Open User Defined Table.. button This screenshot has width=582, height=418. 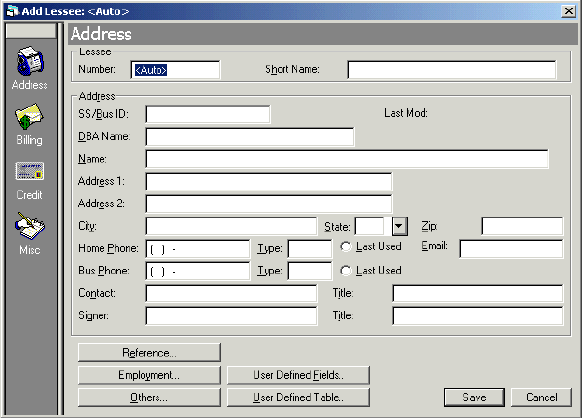(x=298, y=397)
